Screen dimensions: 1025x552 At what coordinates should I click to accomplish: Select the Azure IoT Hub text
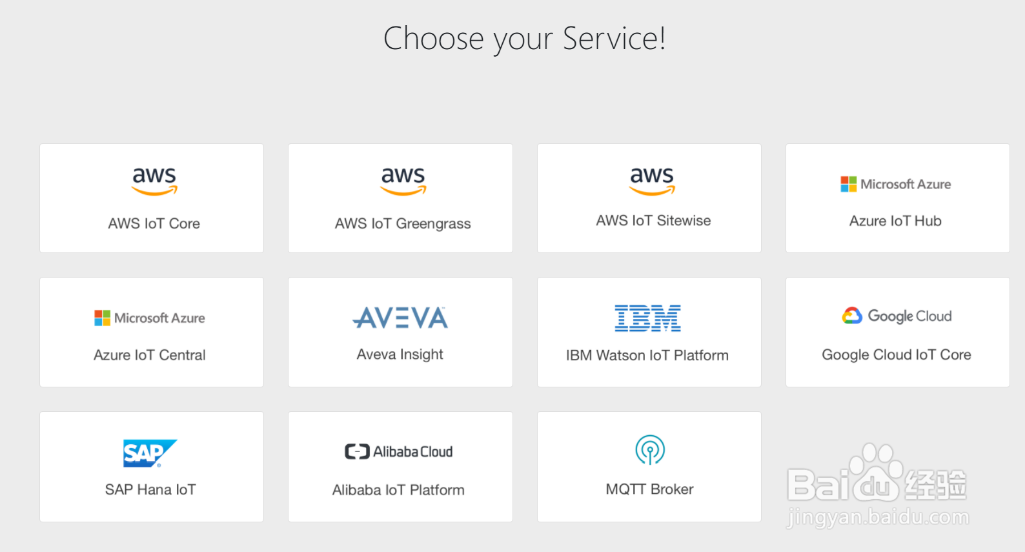pos(895,221)
